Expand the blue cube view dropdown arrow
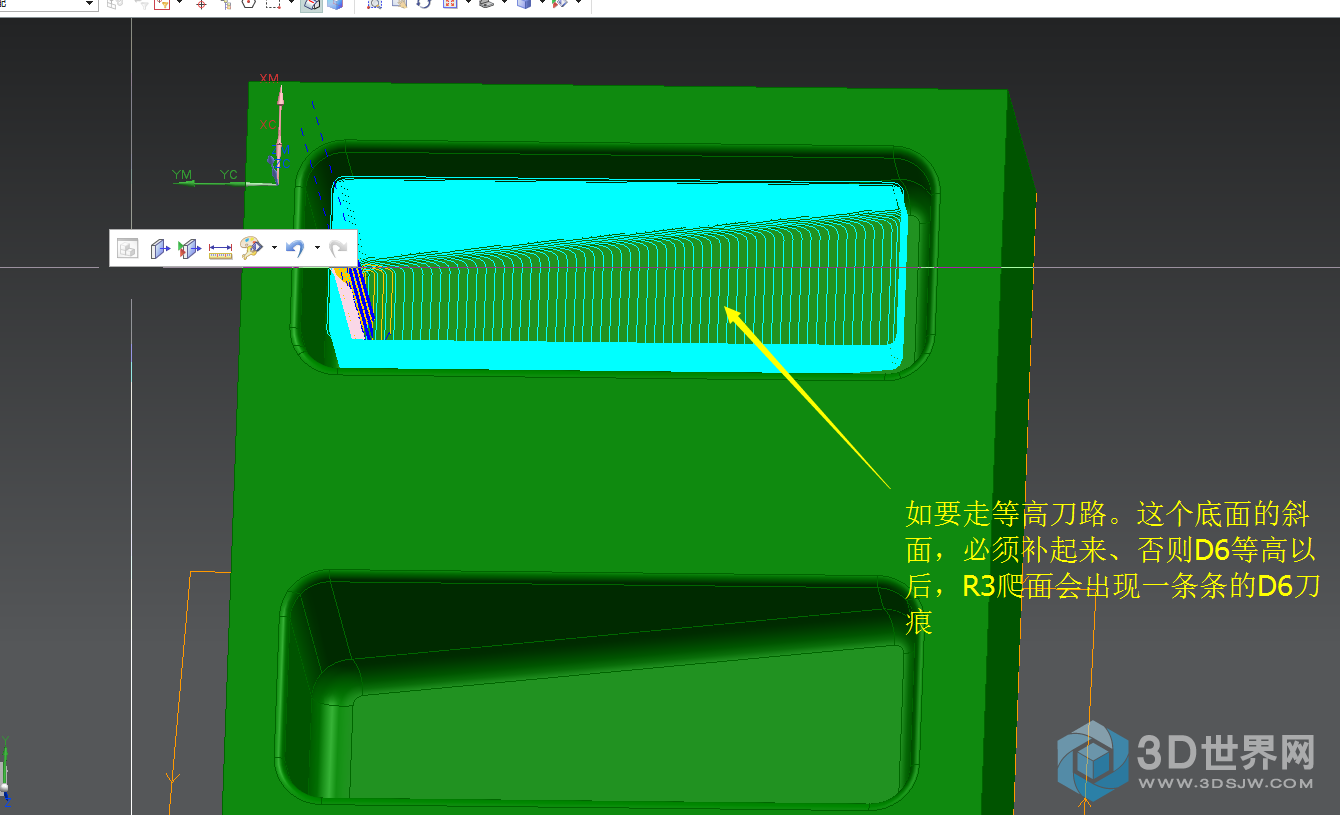1340x815 pixels. click(542, 4)
